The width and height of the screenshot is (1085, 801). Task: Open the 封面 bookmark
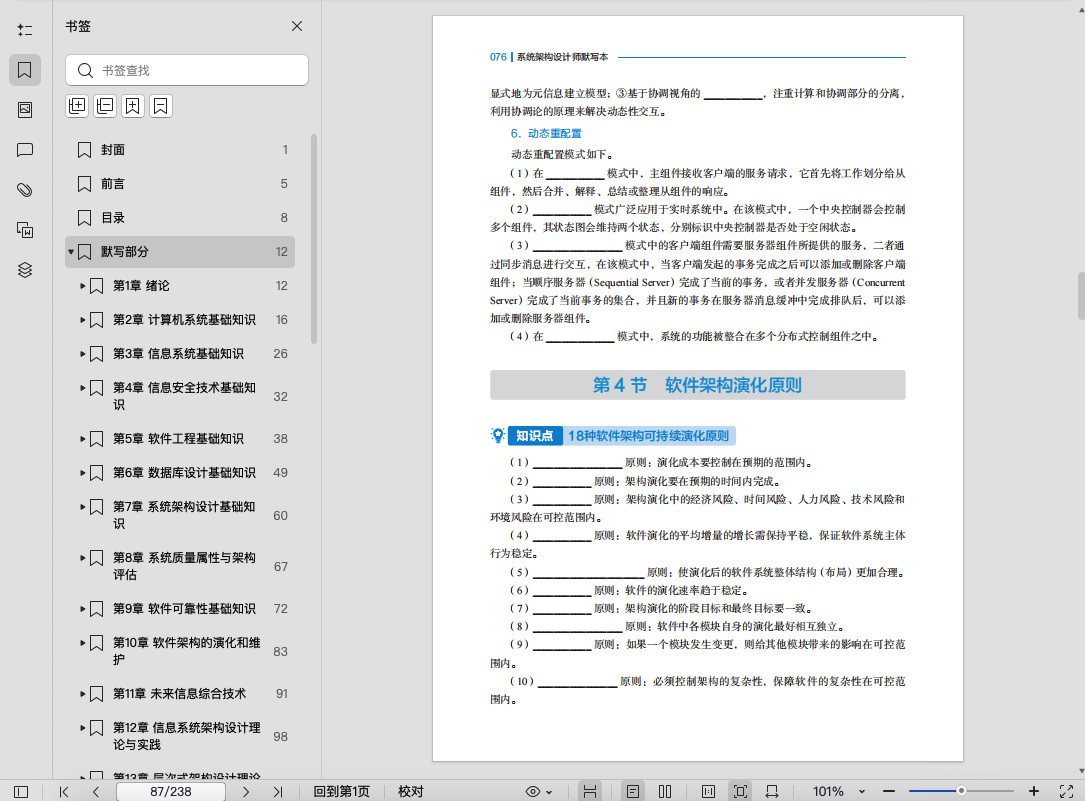(x=180, y=150)
